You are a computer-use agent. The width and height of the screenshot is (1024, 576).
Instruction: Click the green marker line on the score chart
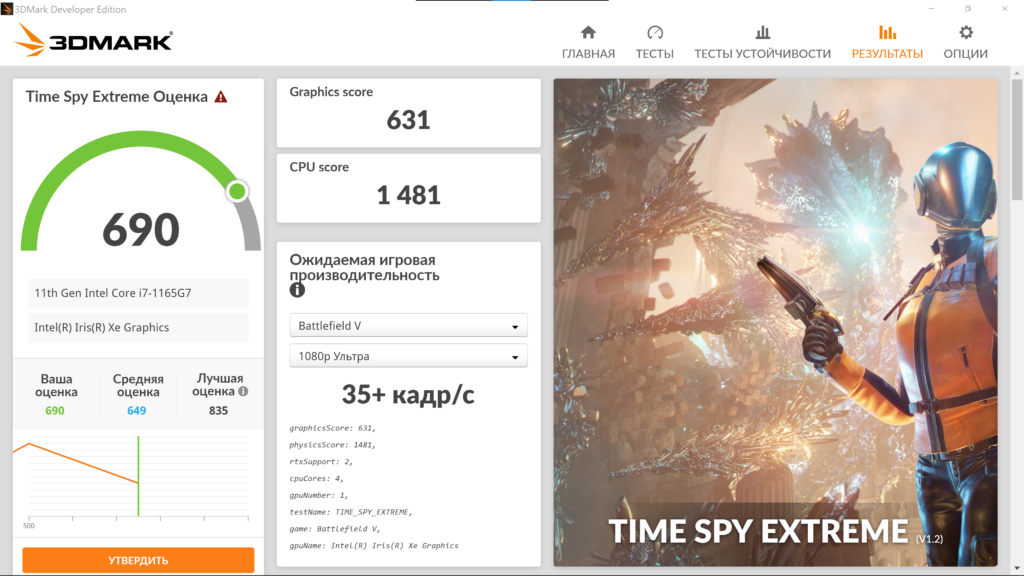pyautogui.click(x=138, y=476)
